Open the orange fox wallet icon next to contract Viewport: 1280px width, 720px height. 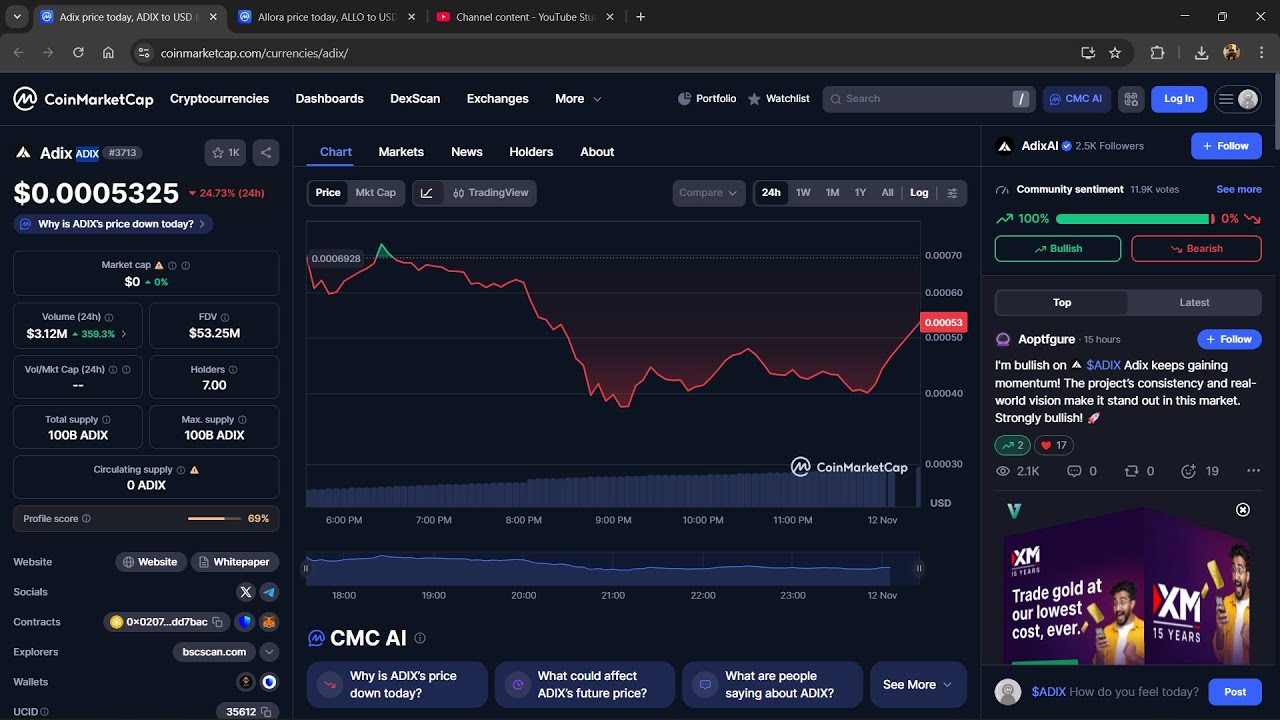tap(269, 622)
